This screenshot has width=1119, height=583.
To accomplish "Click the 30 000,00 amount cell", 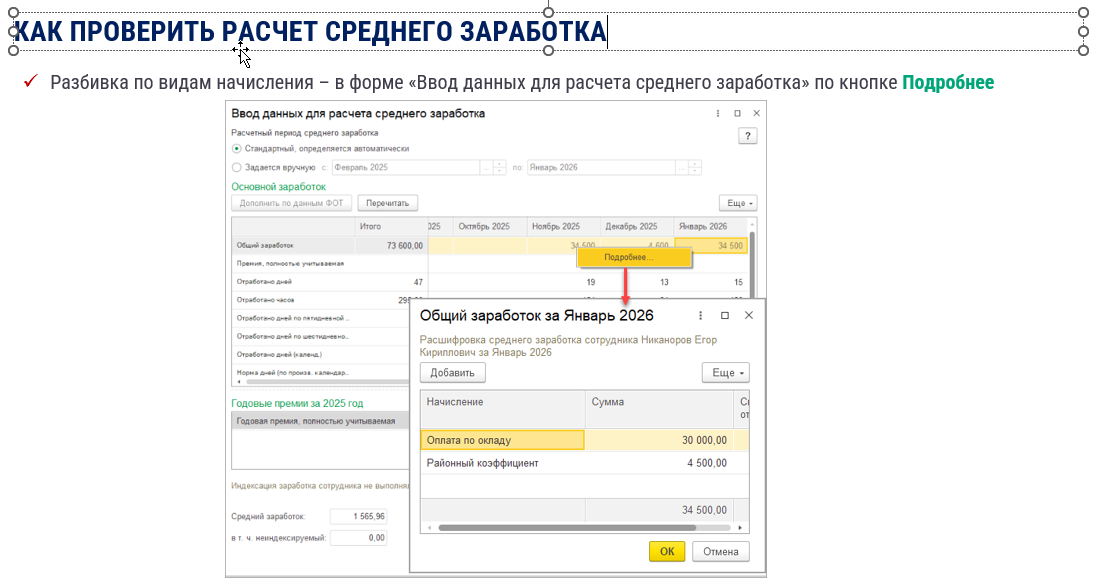I will coord(659,440).
